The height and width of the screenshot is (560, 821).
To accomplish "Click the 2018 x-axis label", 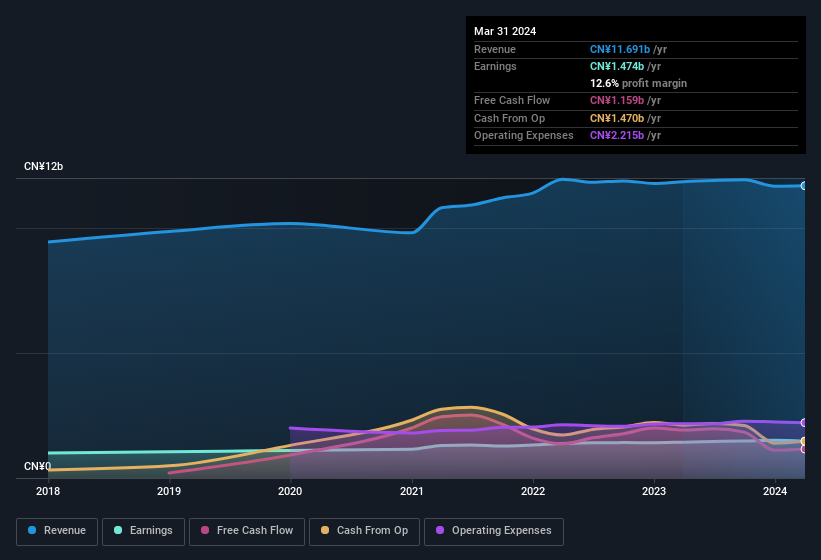I will coord(48,491).
